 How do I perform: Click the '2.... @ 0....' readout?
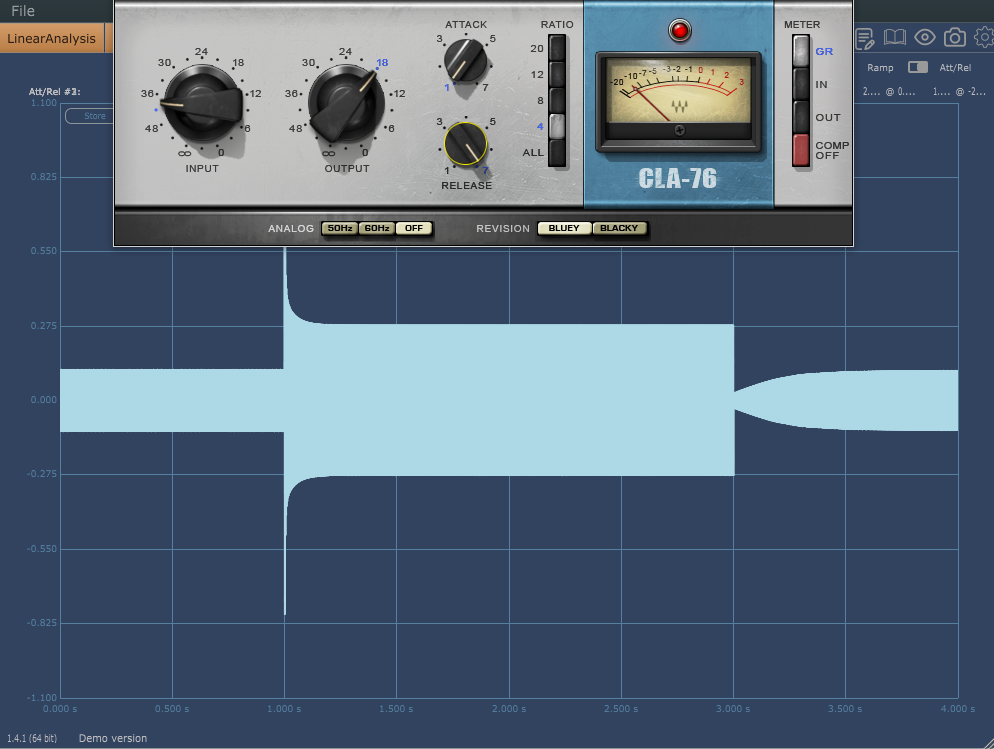tap(889, 92)
